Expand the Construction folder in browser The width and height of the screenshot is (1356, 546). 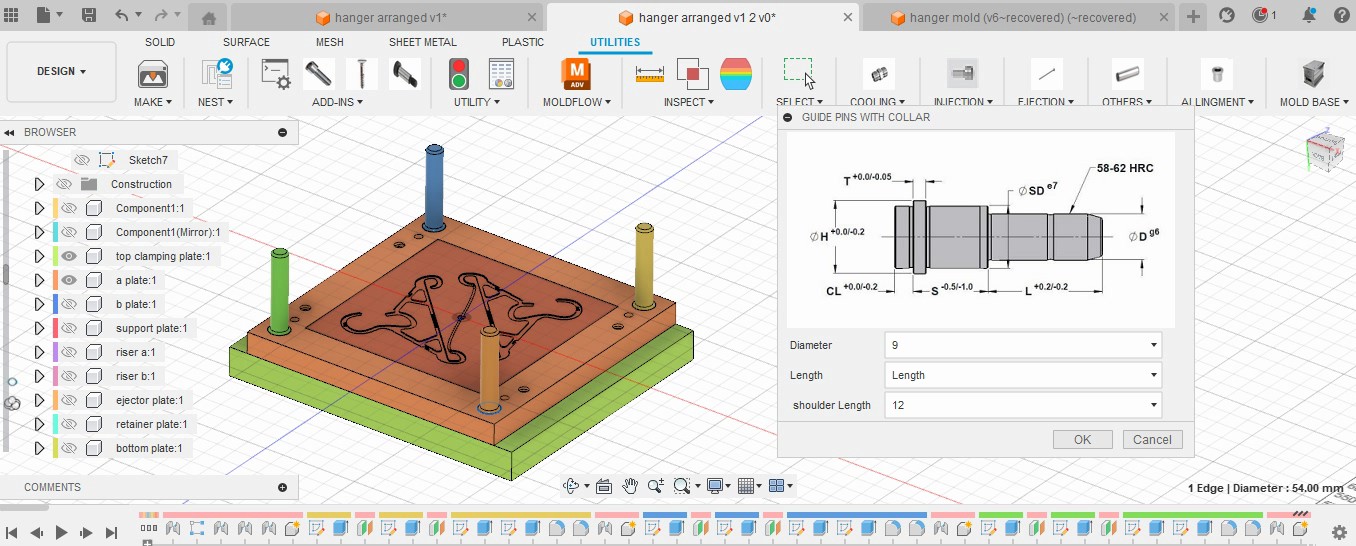coord(39,184)
